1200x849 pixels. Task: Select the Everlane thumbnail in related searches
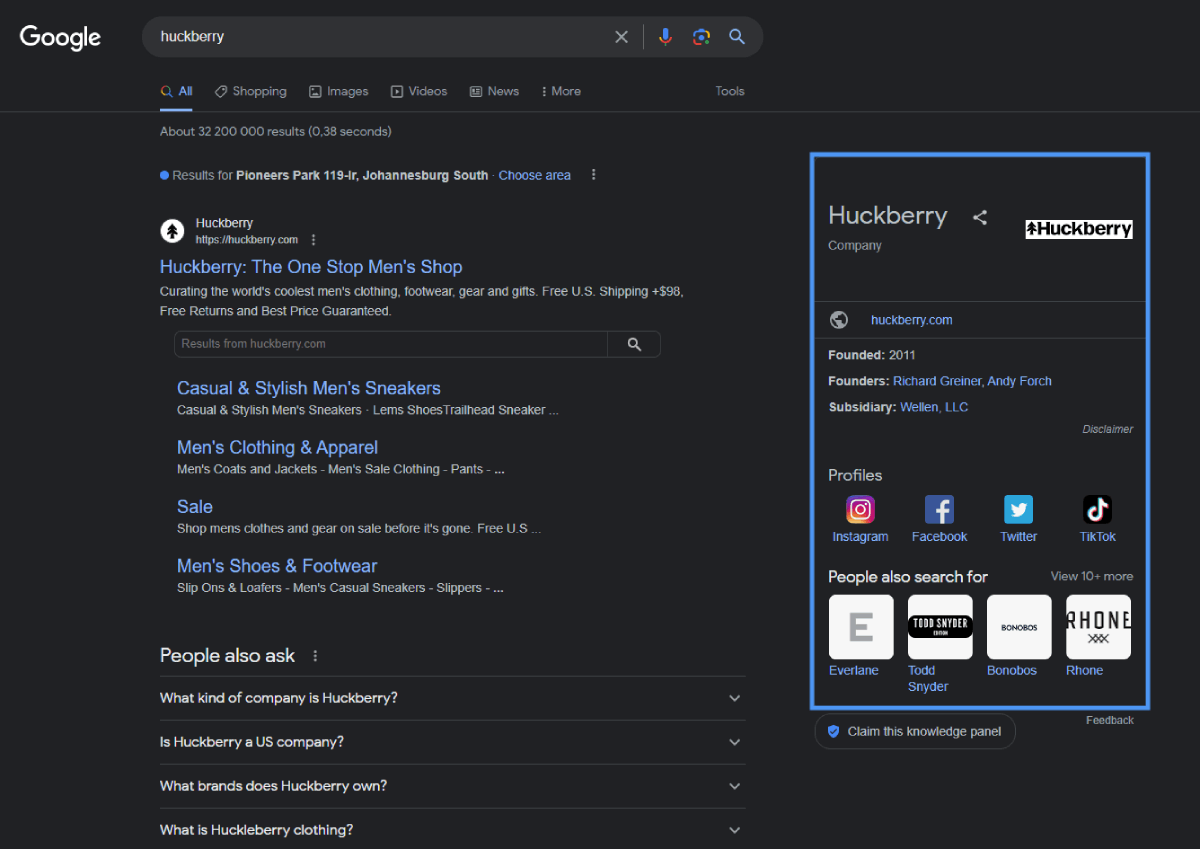pos(861,627)
